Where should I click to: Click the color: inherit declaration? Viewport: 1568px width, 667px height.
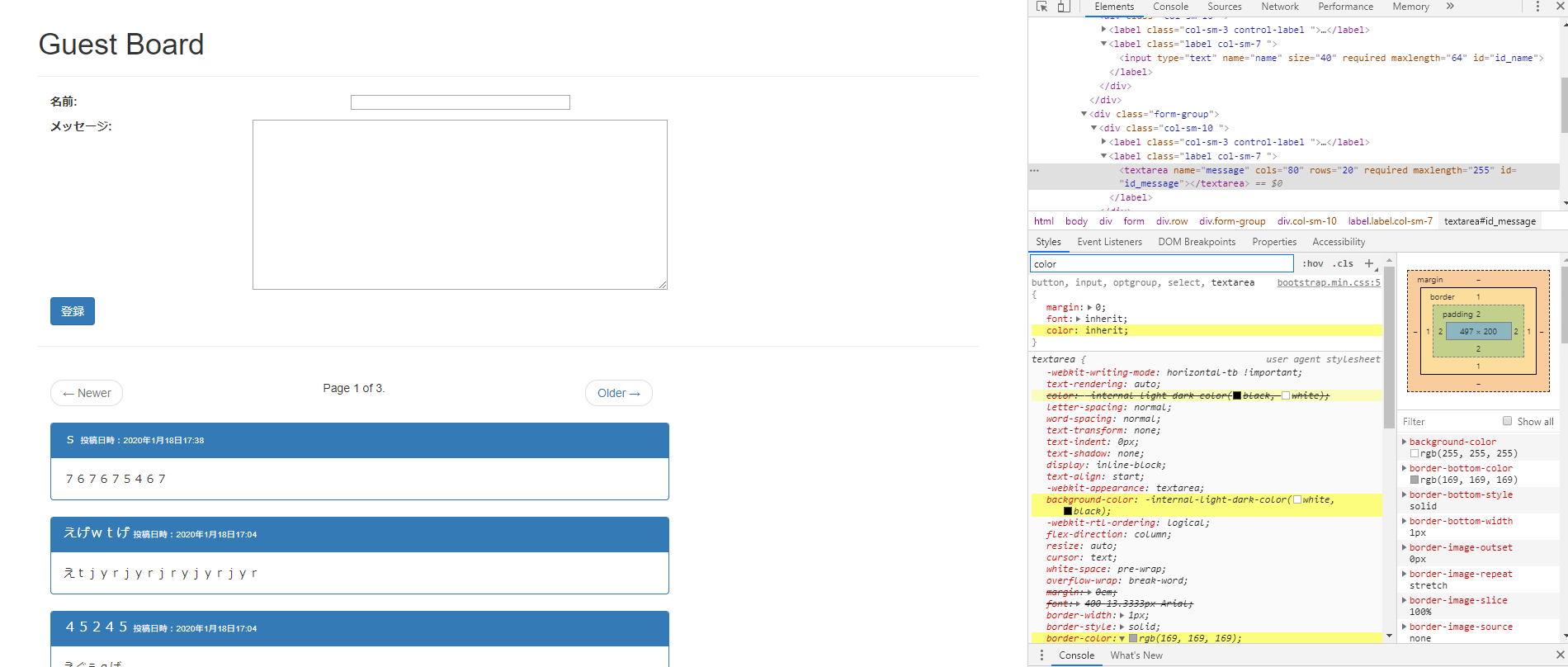1087,330
